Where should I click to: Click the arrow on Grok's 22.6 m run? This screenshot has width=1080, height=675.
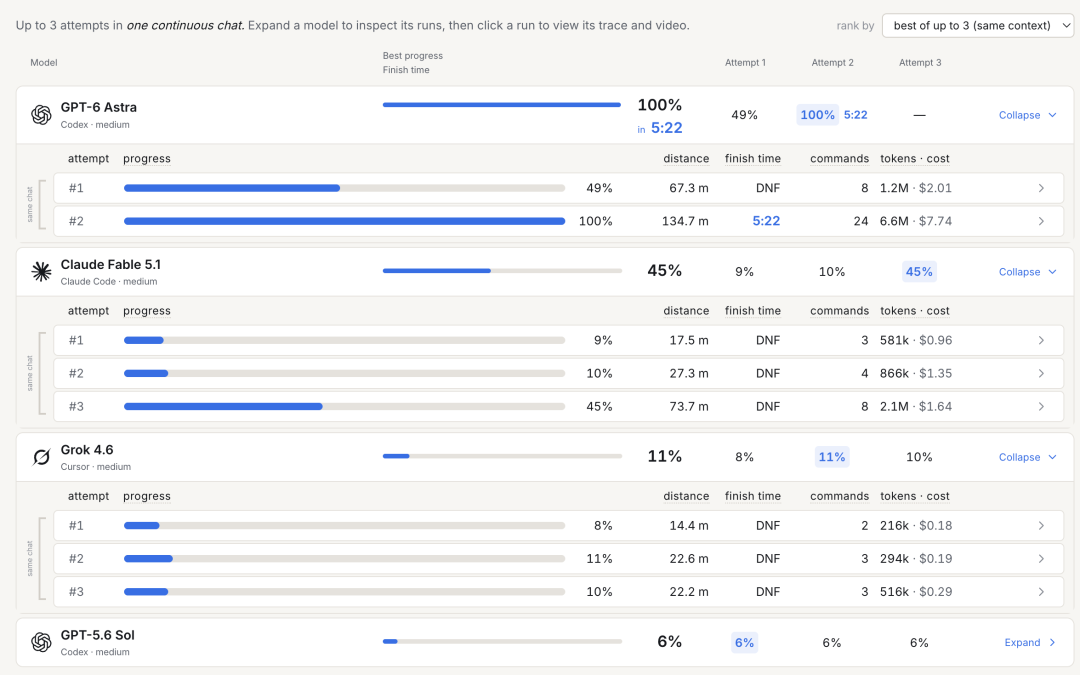pos(1041,559)
